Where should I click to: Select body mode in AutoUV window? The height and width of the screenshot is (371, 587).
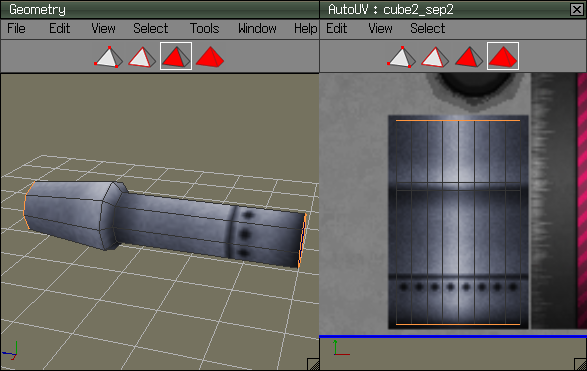(x=503, y=56)
